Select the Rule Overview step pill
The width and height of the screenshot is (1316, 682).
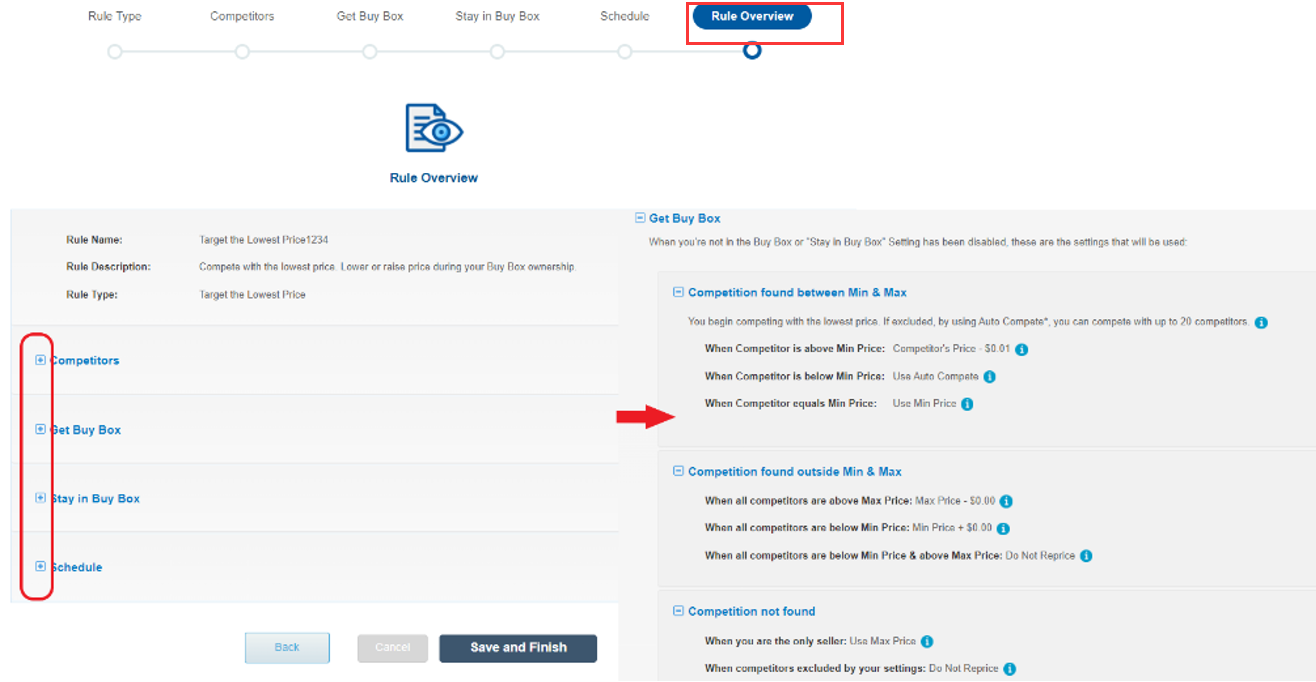pyautogui.click(x=752, y=16)
